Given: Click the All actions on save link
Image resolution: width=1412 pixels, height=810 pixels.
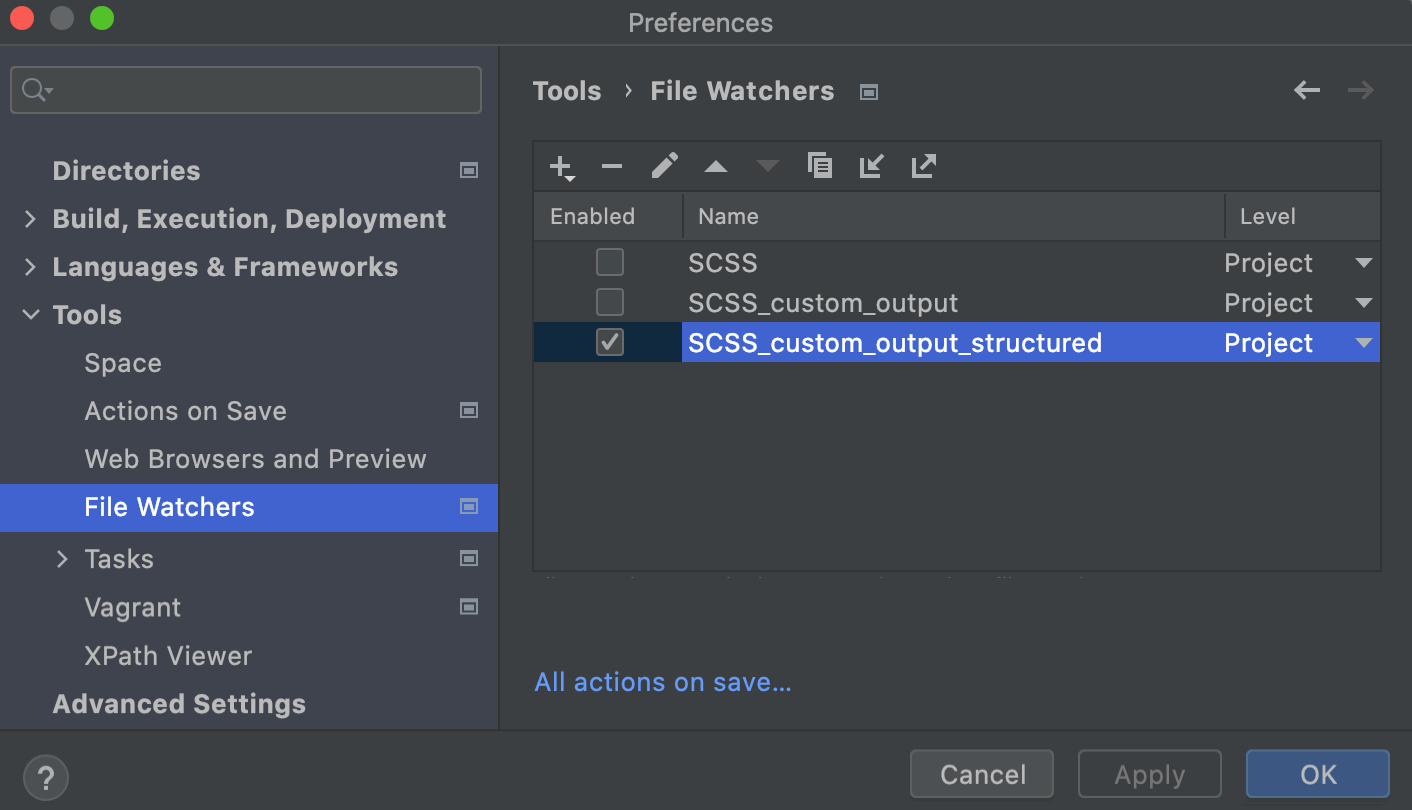Looking at the screenshot, I should coord(662,682).
